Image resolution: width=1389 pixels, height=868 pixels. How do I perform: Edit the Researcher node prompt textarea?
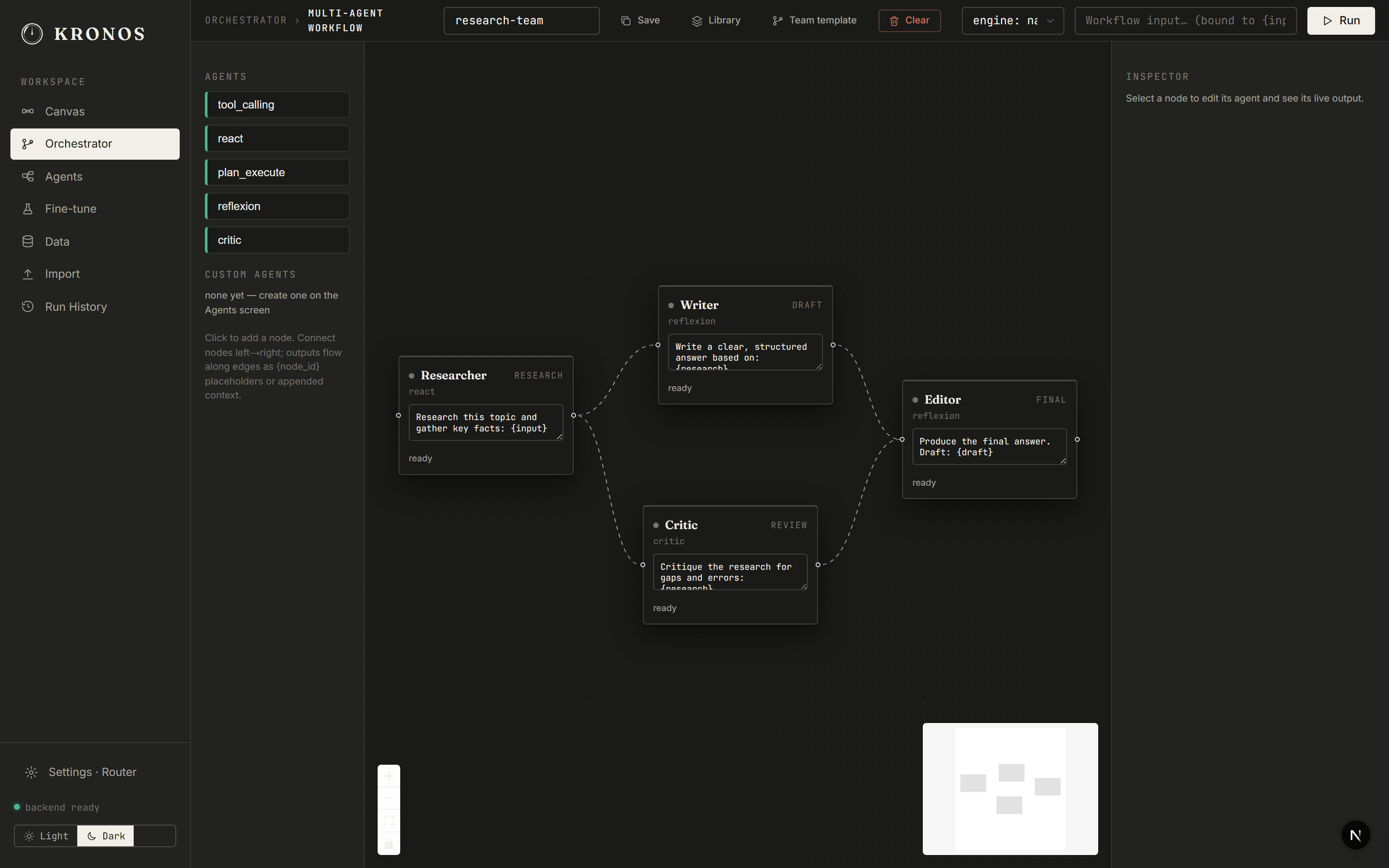486,423
